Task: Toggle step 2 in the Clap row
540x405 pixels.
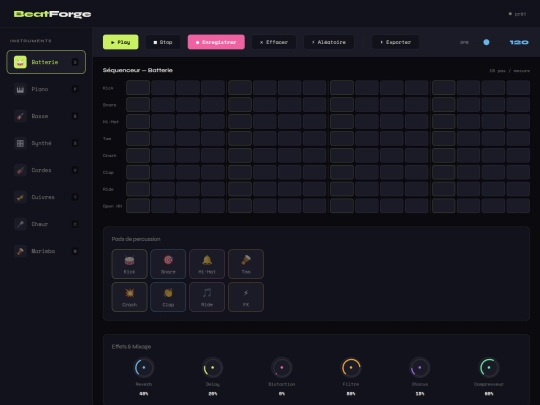Action: pos(163,172)
